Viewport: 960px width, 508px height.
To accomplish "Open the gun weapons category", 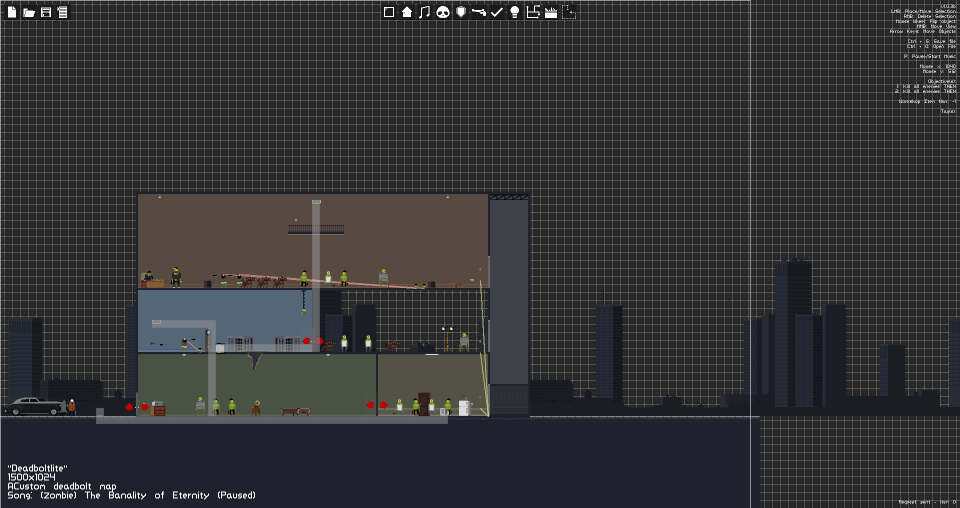I will 479,12.
